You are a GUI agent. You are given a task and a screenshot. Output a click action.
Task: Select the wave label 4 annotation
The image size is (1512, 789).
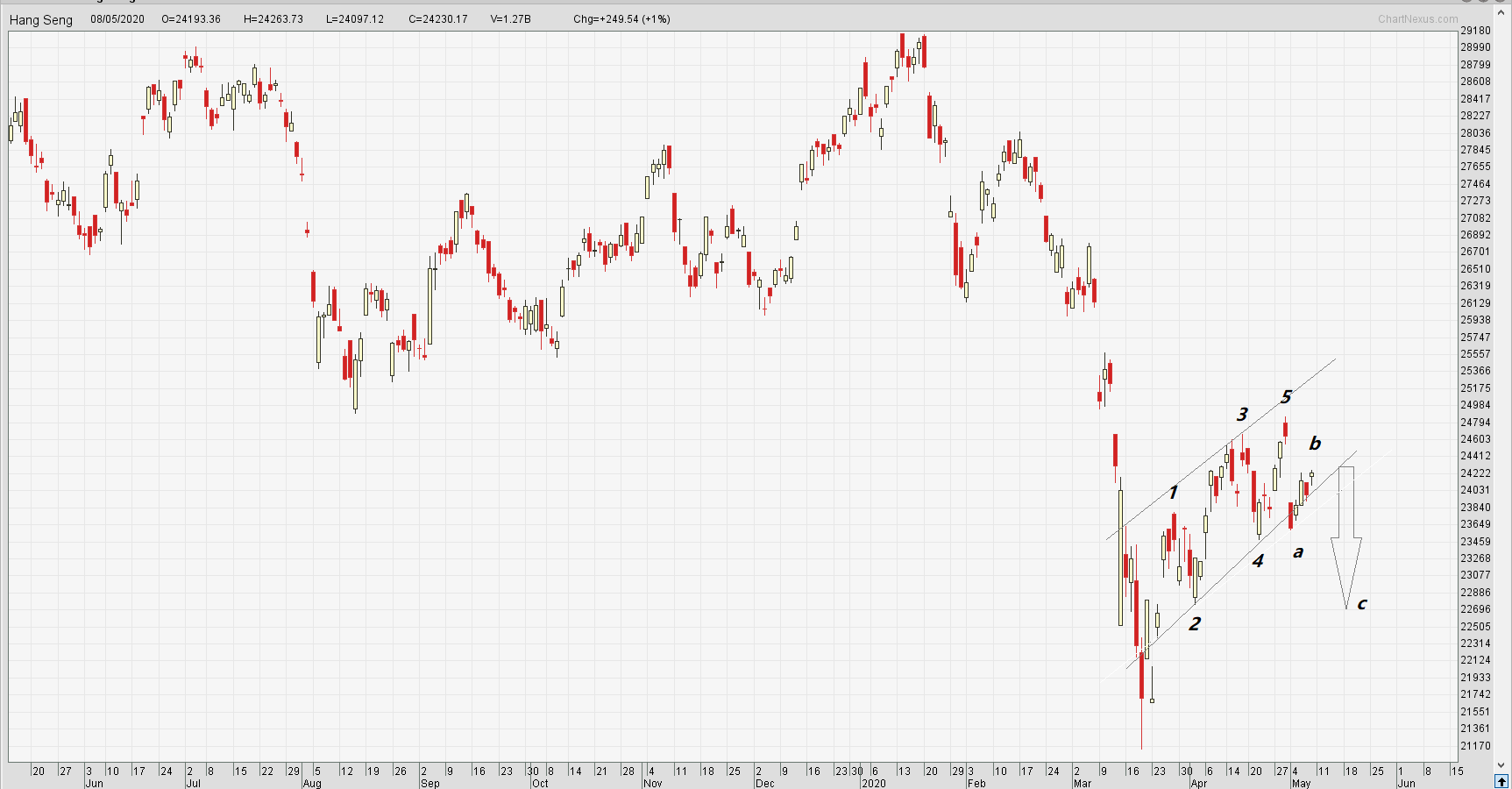click(x=1258, y=561)
